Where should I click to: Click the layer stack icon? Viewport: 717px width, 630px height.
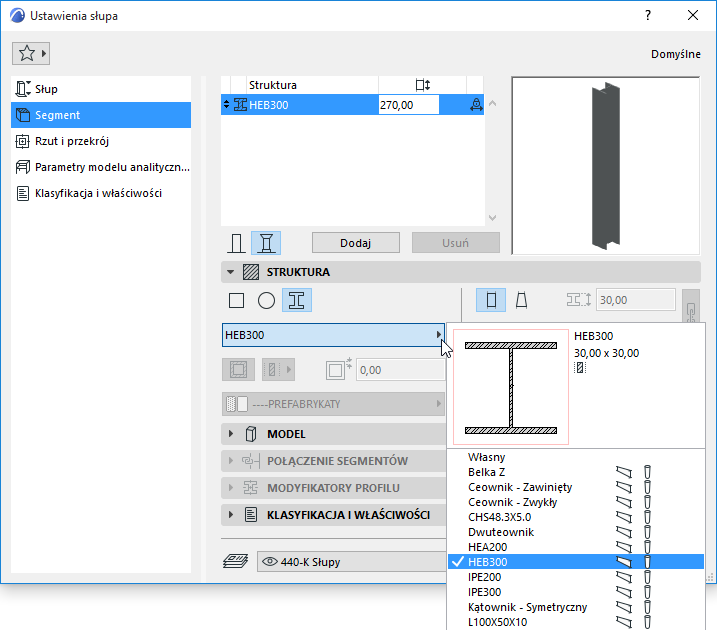235,561
